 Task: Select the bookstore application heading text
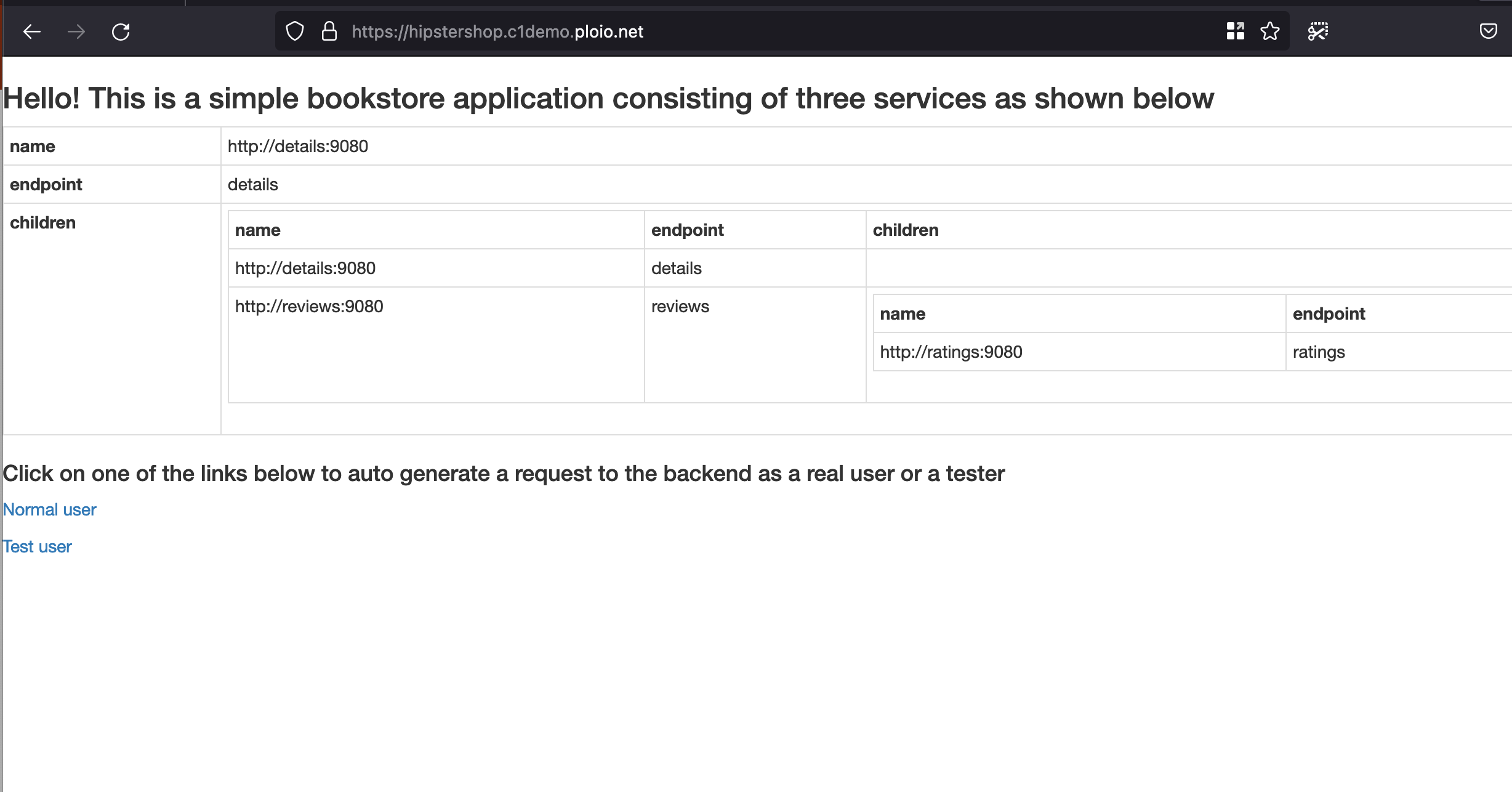point(608,99)
